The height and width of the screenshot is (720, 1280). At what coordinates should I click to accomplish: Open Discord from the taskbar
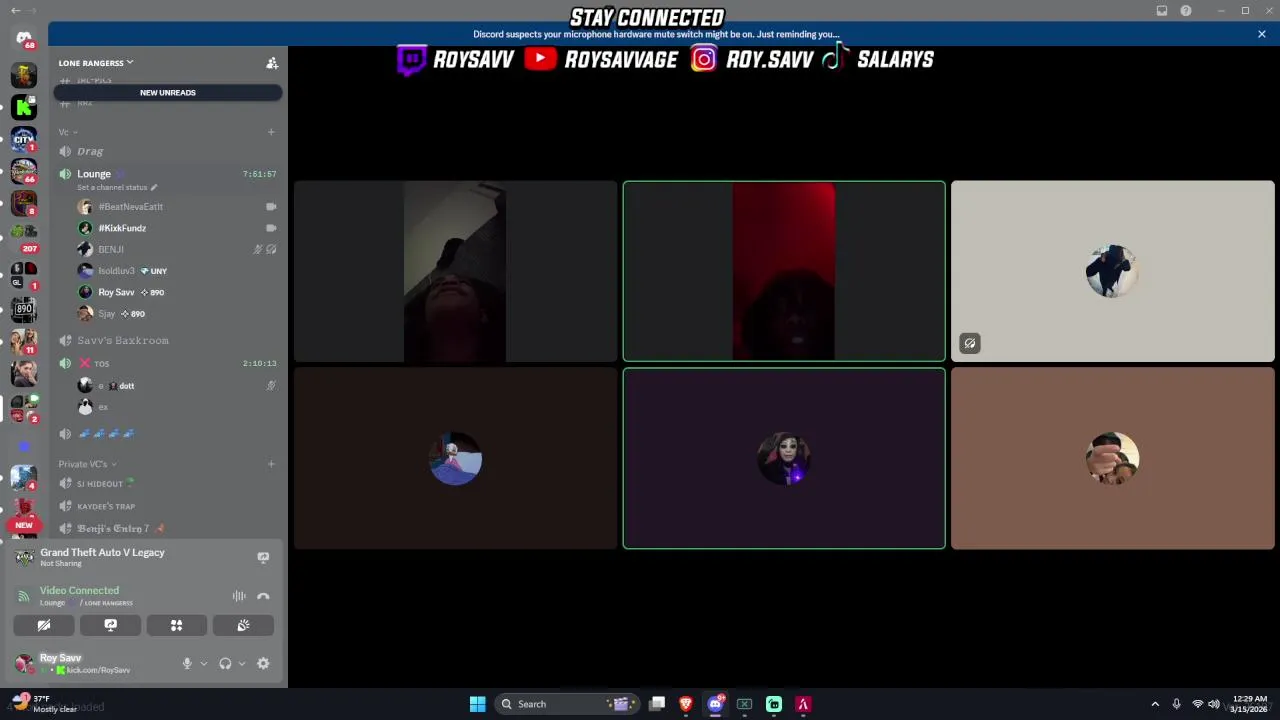(x=715, y=704)
